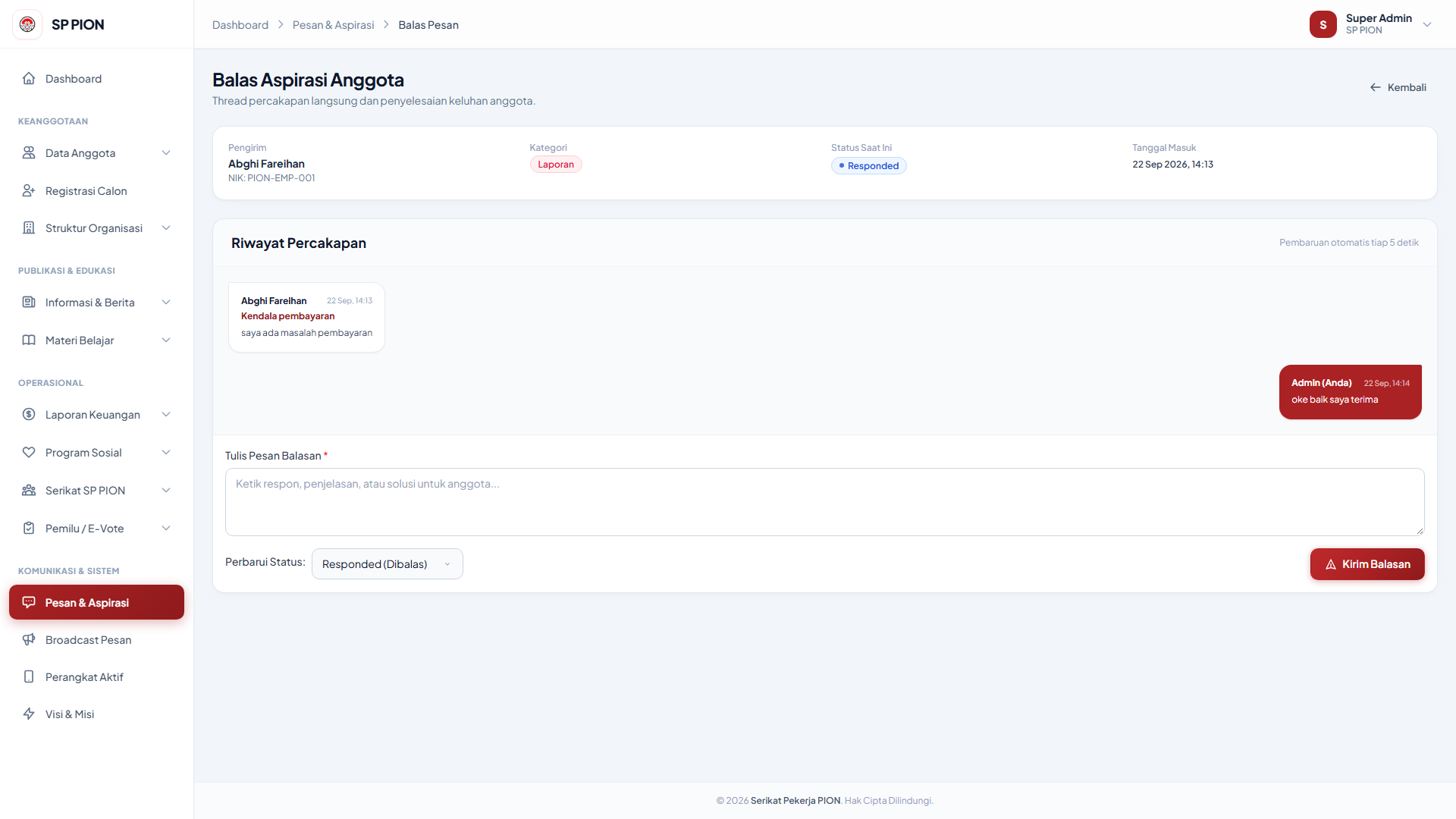Click the Responded status badge
1456x819 pixels.
click(x=869, y=166)
